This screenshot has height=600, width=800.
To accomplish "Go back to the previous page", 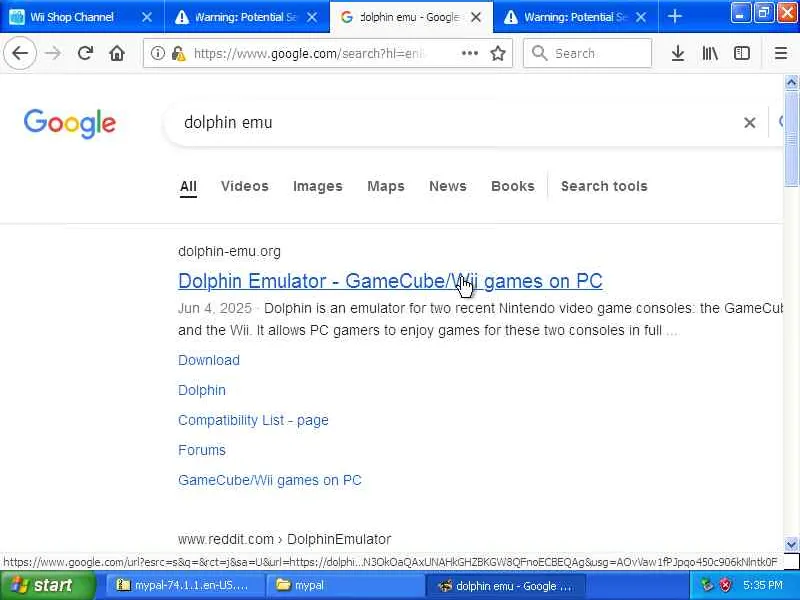I will point(20,53).
